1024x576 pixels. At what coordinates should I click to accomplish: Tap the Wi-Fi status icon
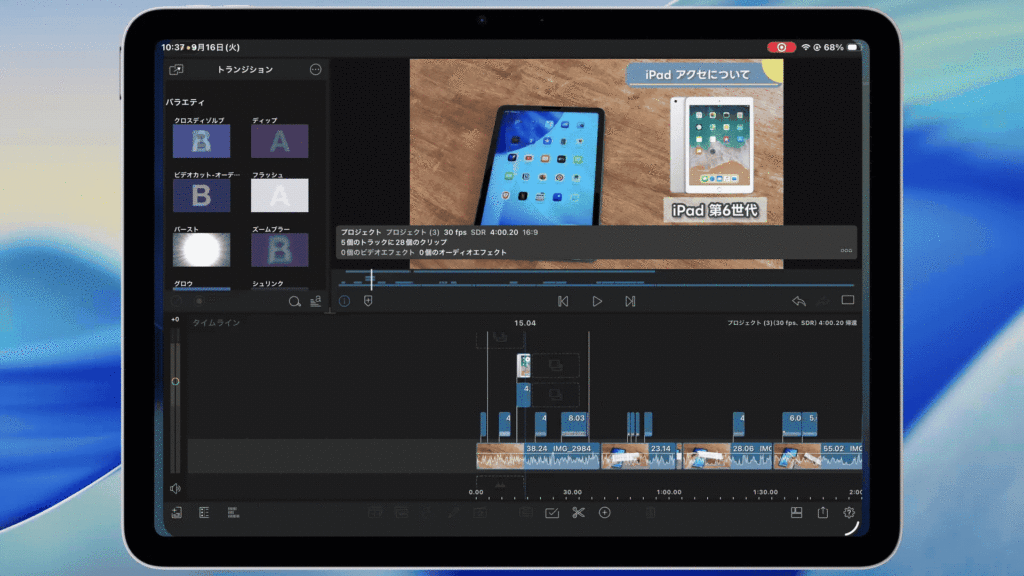pyautogui.click(x=806, y=47)
